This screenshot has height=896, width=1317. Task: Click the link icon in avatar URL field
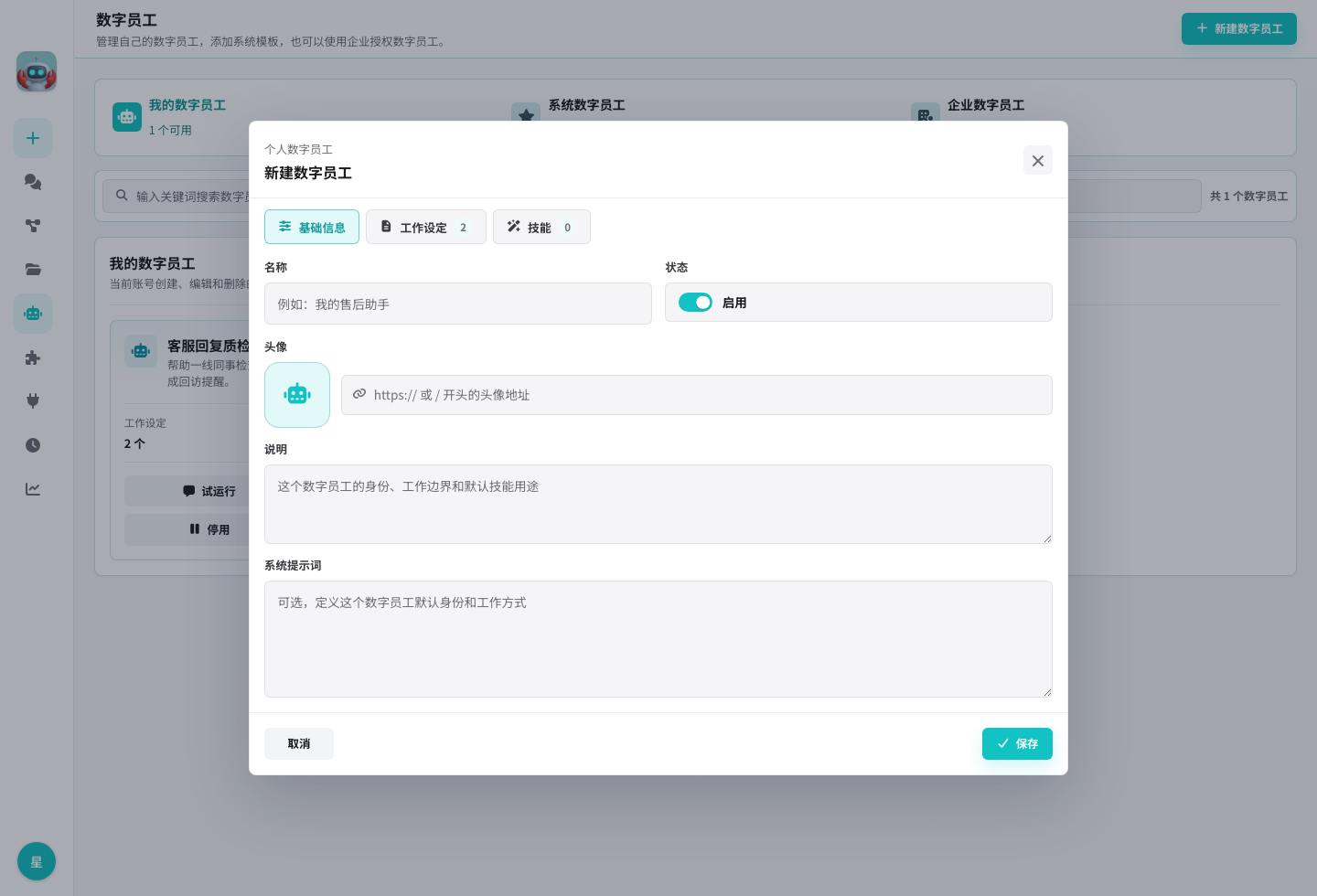click(x=359, y=394)
